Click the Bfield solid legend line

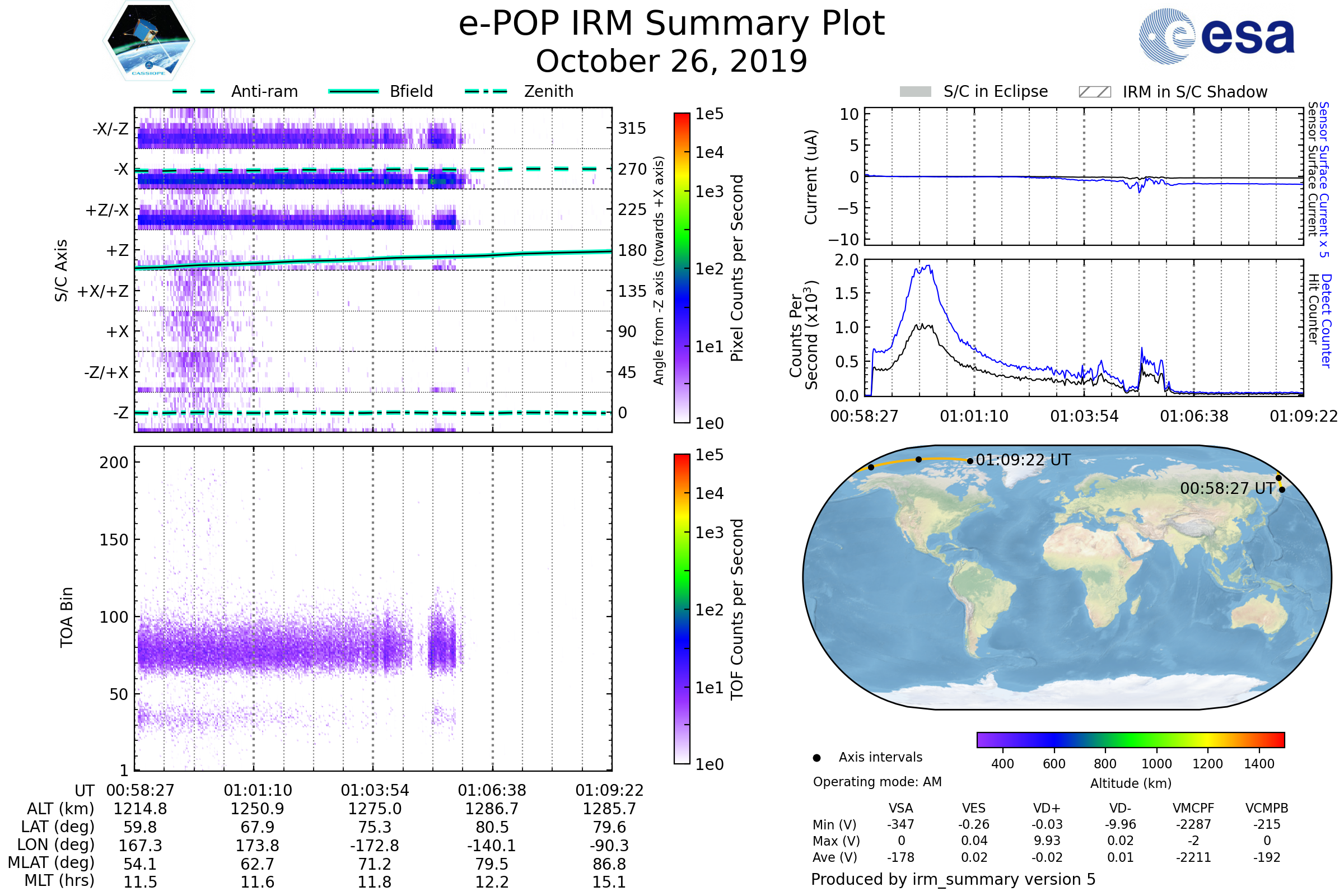[x=353, y=91]
